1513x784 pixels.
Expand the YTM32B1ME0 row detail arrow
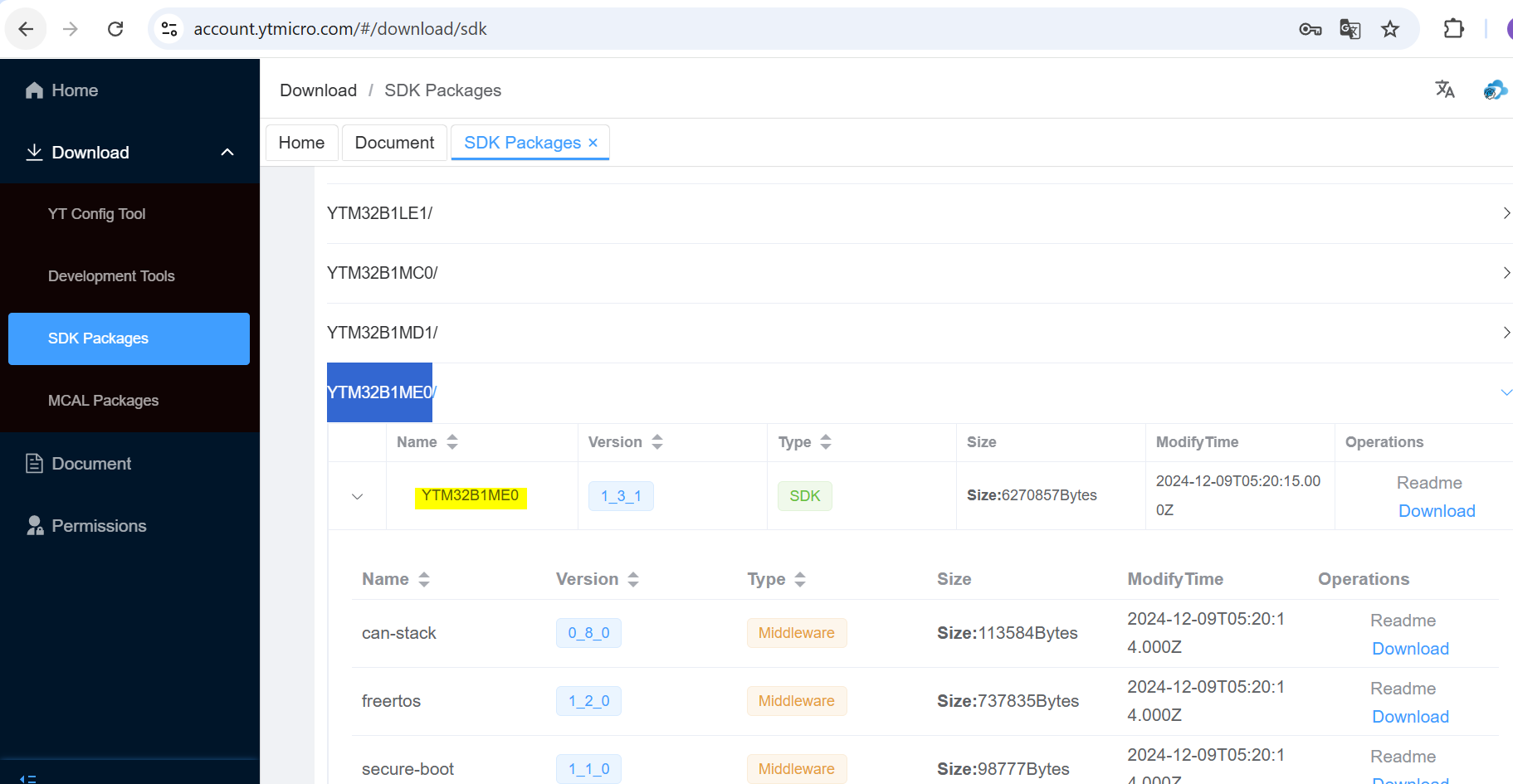(x=357, y=495)
